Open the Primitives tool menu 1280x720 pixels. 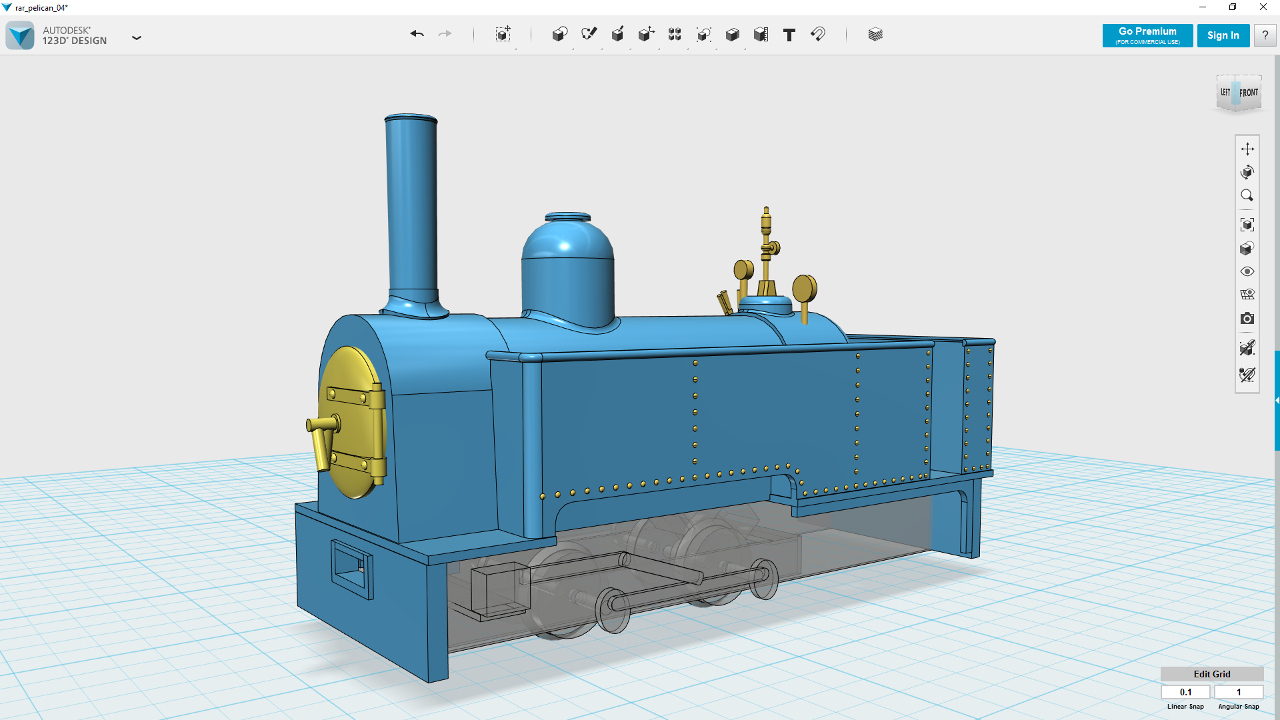click(560, 34)
